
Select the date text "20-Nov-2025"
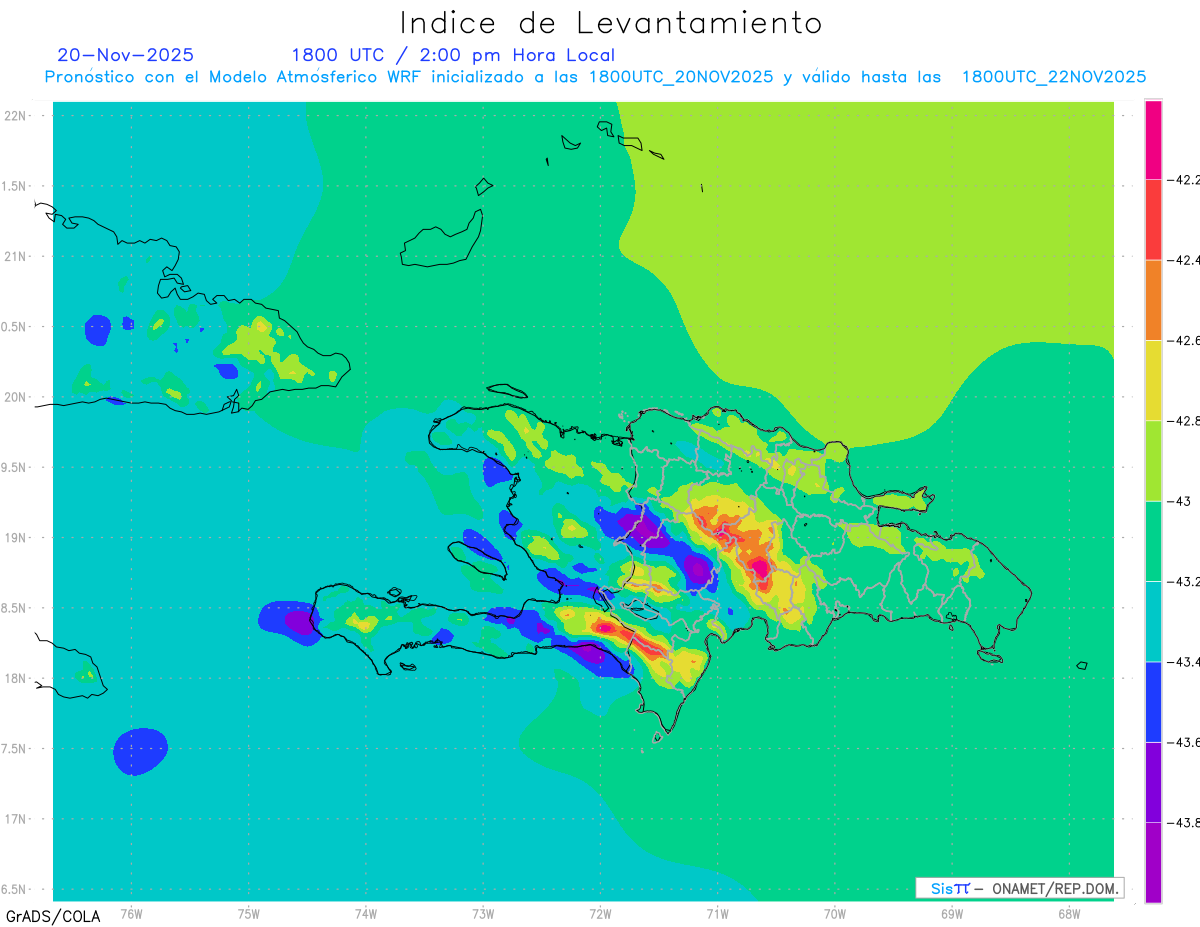(x=126, y=55)
